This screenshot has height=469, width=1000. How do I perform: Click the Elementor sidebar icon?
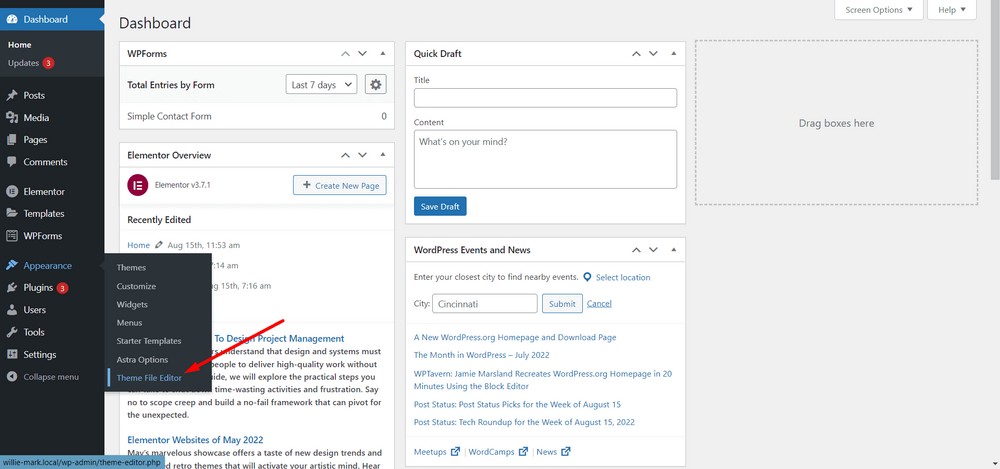(x=11, y=191)
